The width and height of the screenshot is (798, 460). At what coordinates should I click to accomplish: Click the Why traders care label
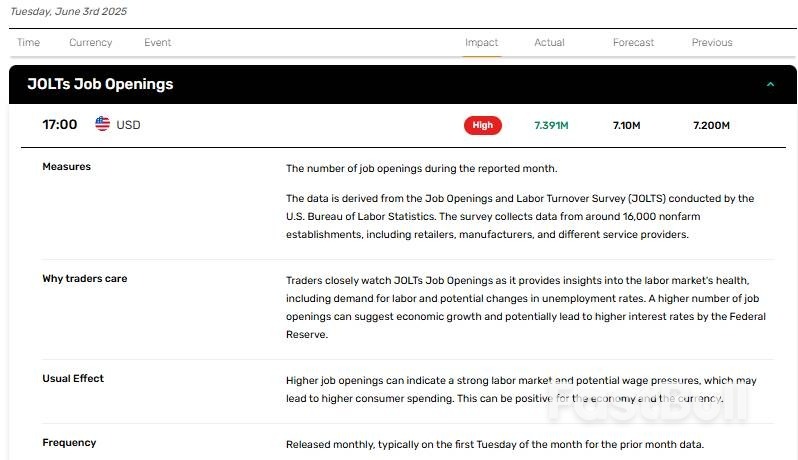pos(84,279)
